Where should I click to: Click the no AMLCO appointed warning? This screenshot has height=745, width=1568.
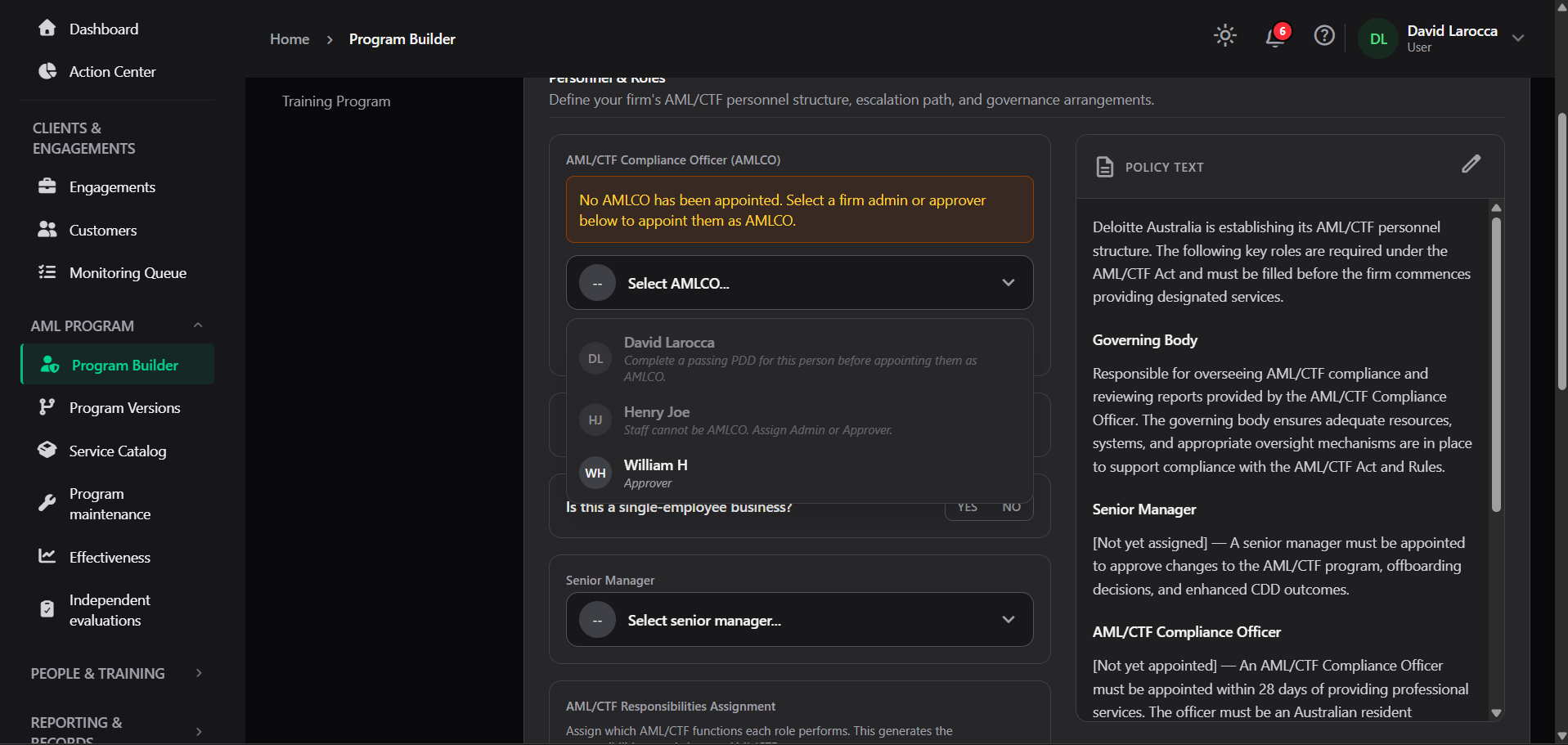click(x=799, y=209)
